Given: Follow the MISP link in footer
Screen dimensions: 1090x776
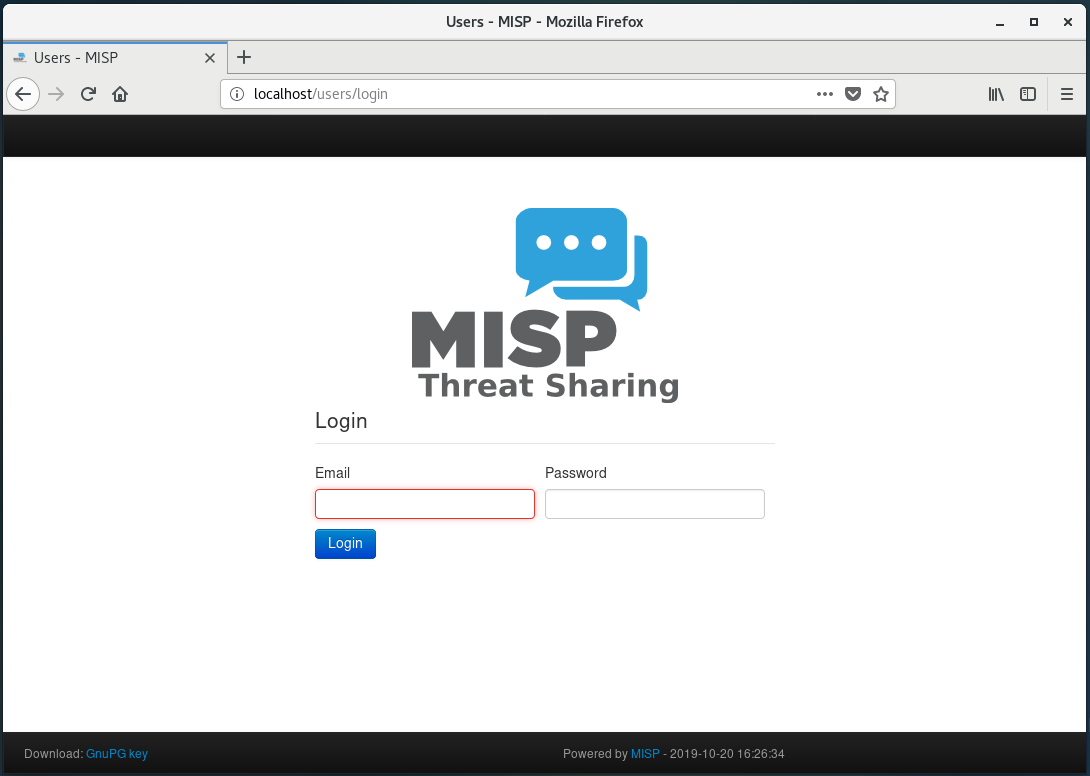Looking at the screenshot, I should (x=645, y=754).
